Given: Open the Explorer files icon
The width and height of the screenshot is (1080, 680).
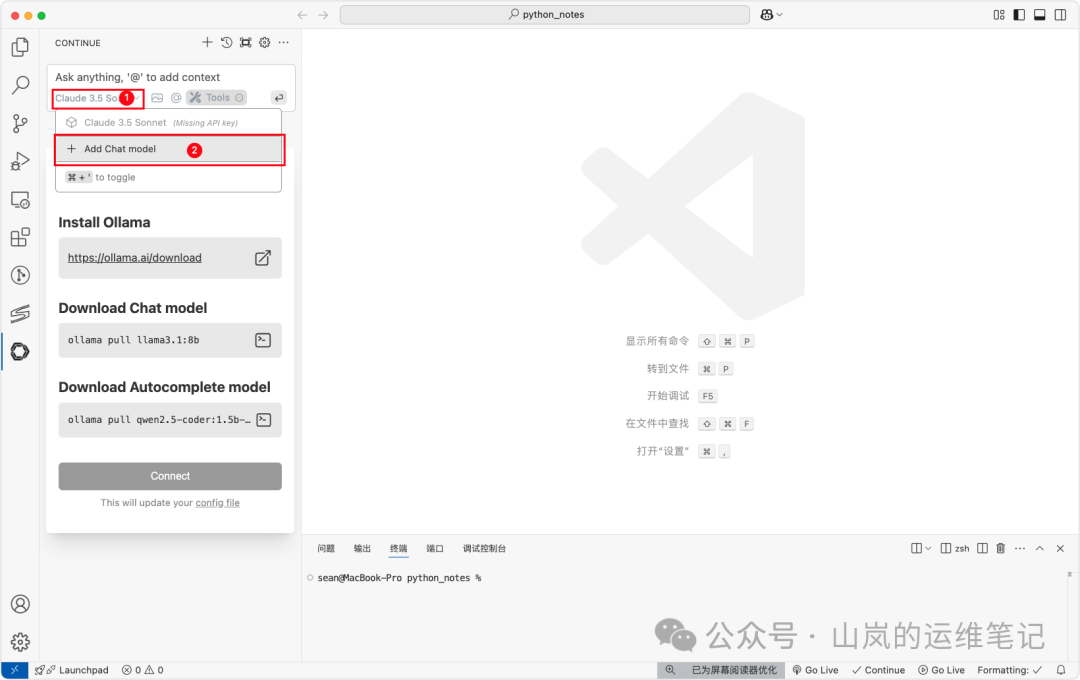Looking at the screenshot, I should [x=20, y=46].
